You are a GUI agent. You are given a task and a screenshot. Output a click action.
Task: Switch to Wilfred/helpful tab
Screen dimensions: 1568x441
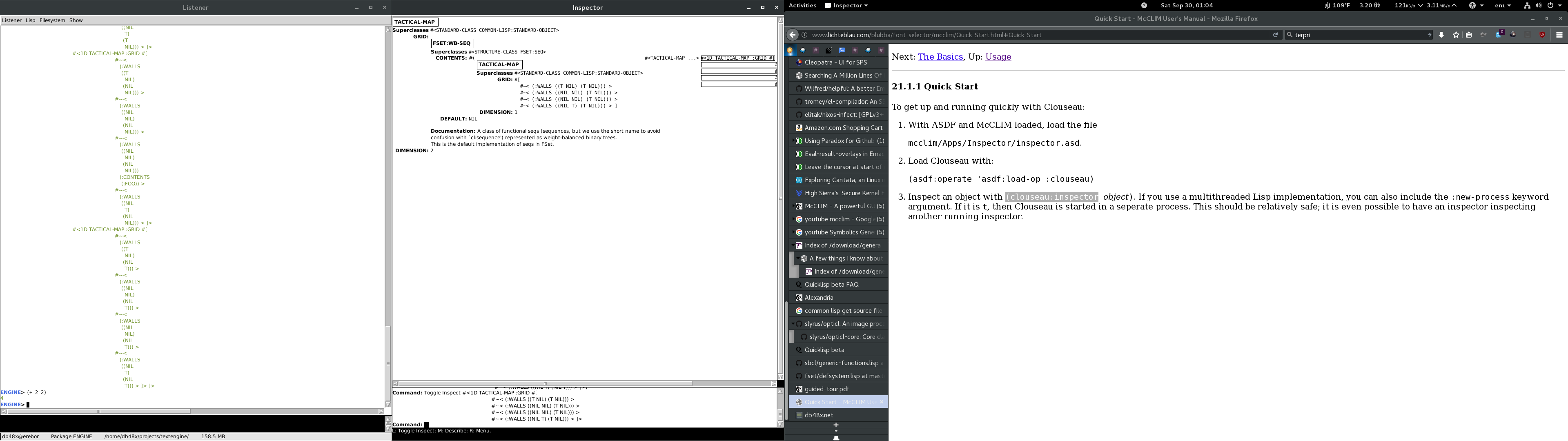click(x=838, y=88)
